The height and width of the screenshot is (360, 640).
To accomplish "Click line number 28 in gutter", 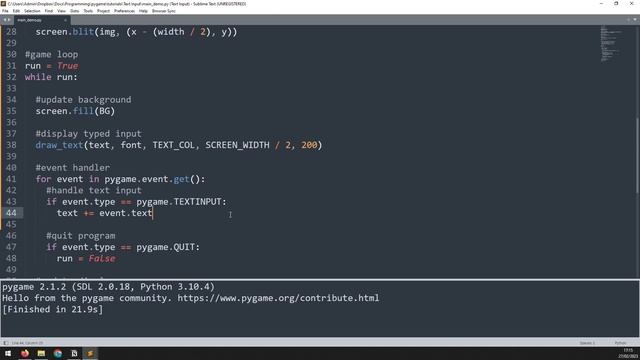I will click(x=11, y=32).
